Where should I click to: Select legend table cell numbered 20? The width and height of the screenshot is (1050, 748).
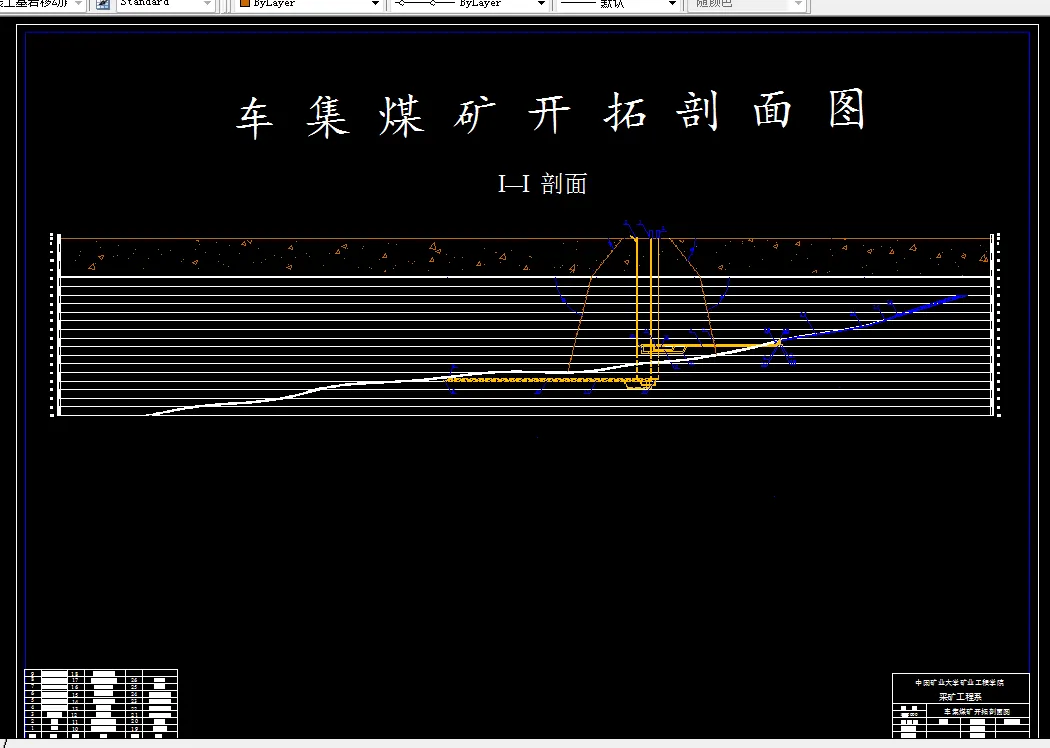click(x=134, y=721)
